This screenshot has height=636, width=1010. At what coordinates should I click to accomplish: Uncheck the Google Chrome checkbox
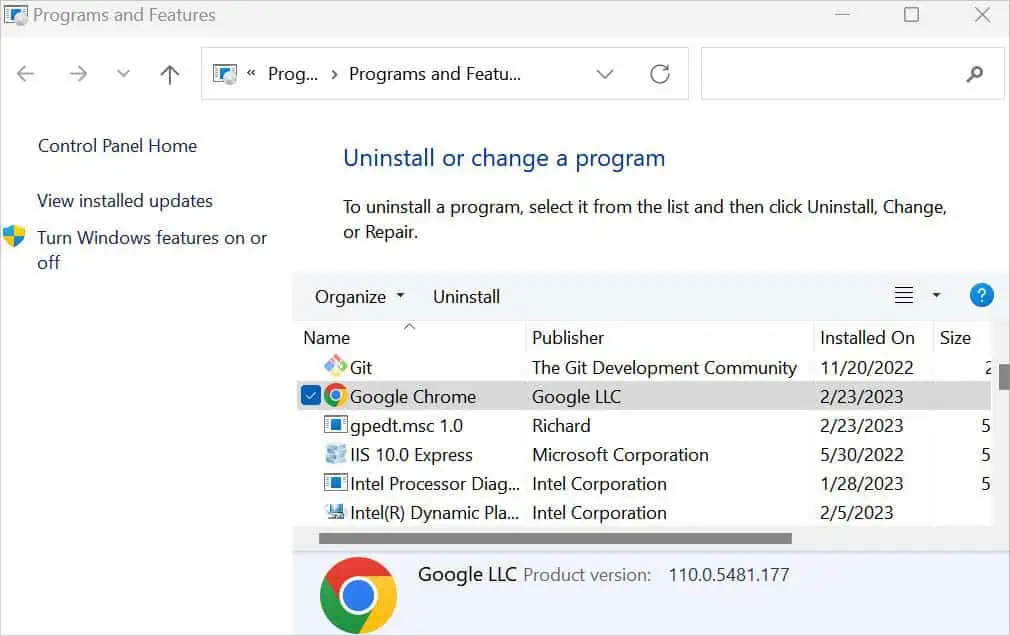[311, 395]
